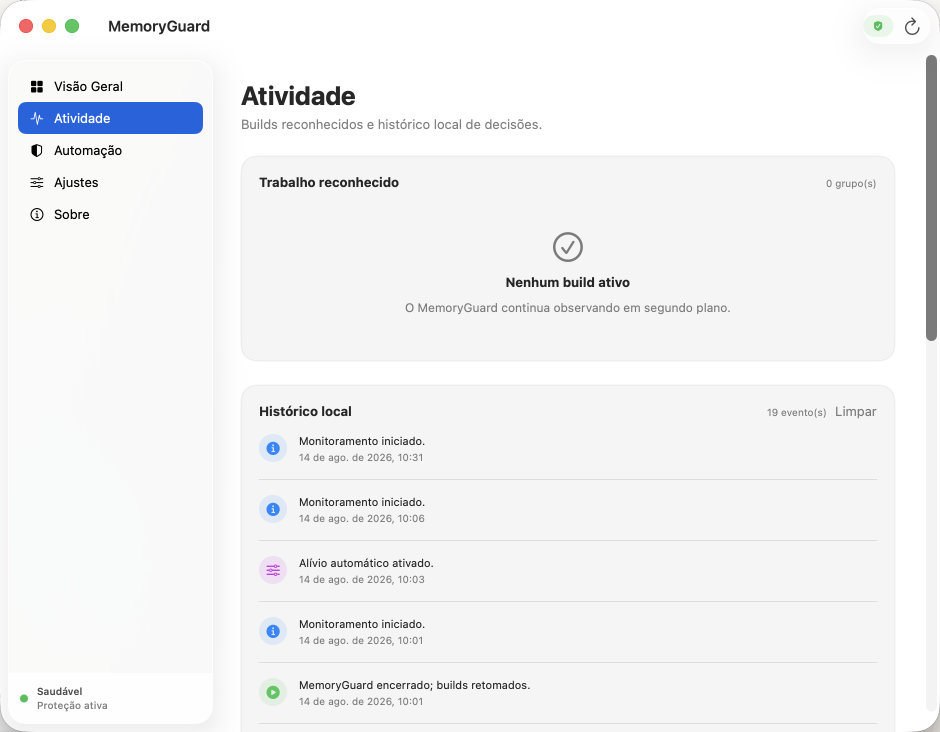Close the MemoryGuard window

click(x=26, y=26)
